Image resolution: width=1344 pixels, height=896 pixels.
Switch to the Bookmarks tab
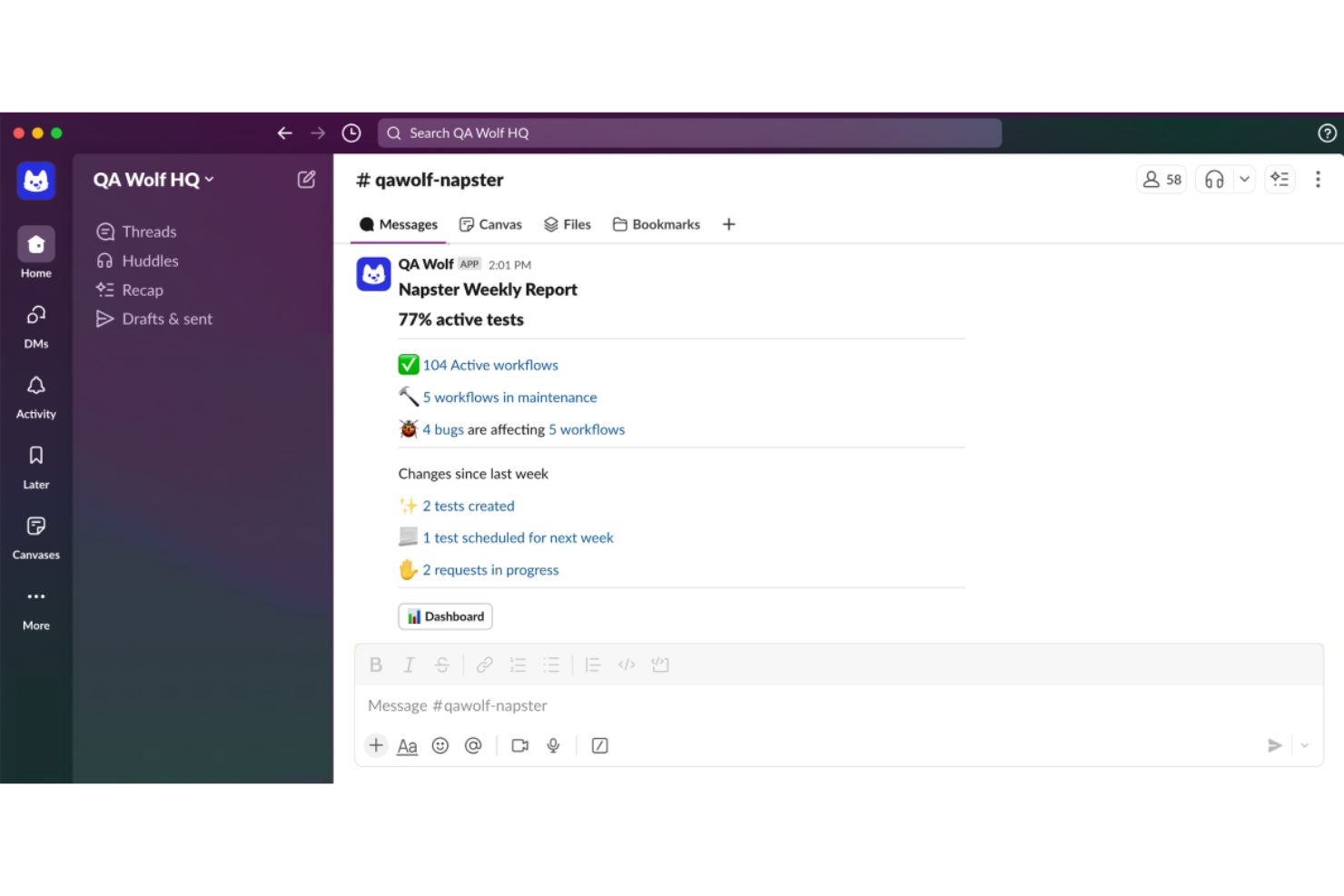[666, 224]
